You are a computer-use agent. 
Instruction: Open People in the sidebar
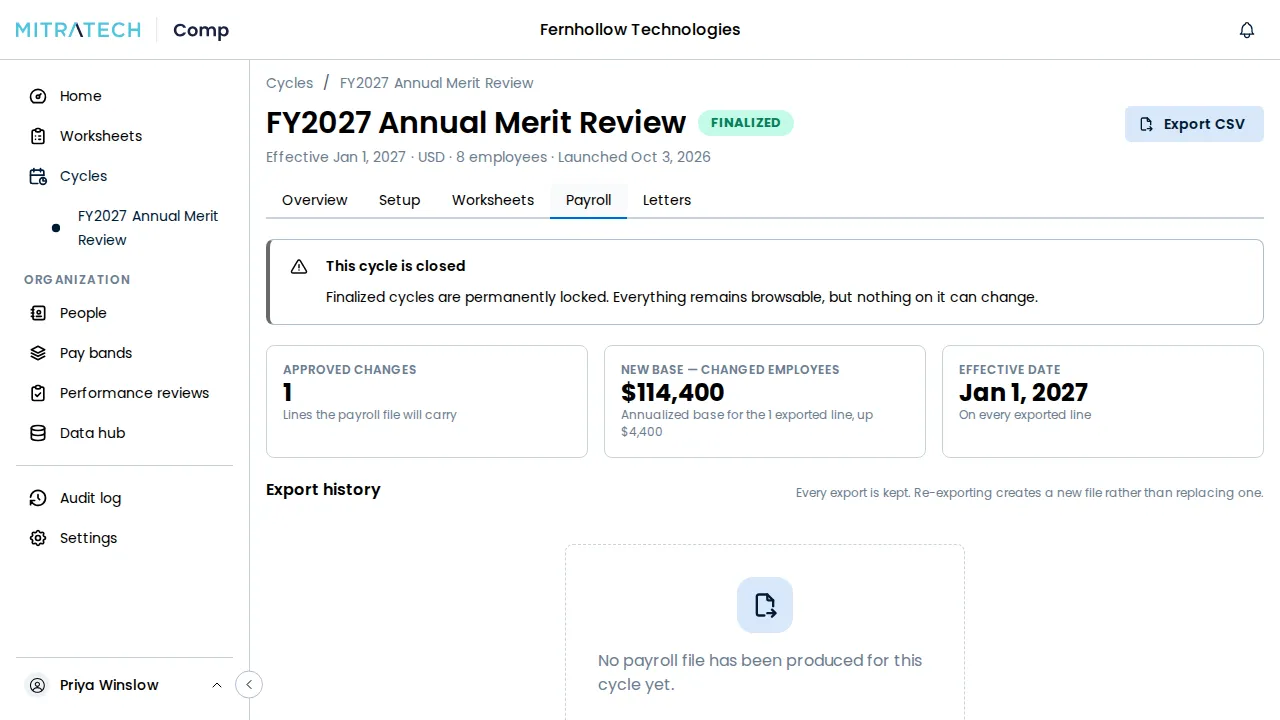coord(125,313)
